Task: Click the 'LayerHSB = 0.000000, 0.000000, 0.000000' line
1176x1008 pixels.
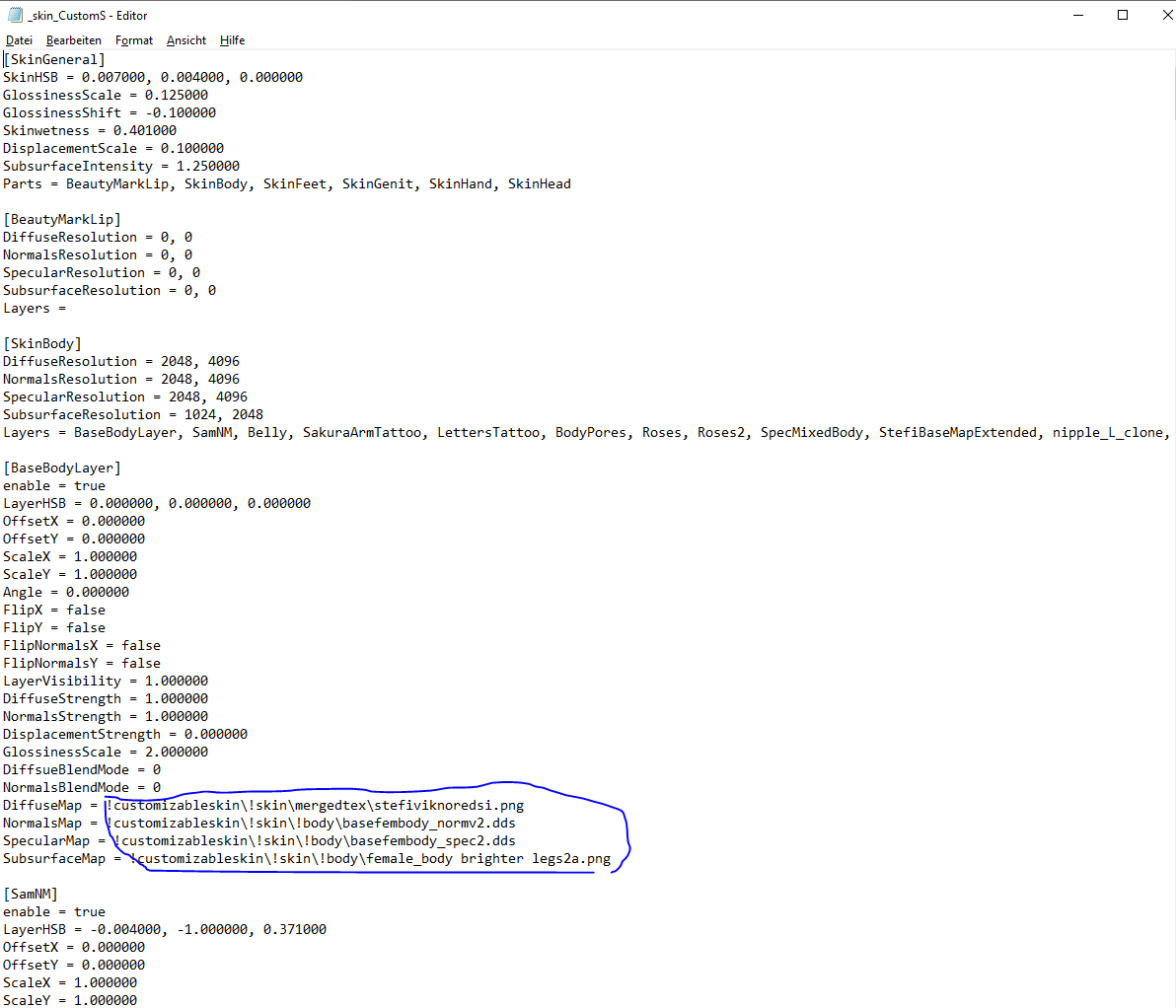Action: 157,503
